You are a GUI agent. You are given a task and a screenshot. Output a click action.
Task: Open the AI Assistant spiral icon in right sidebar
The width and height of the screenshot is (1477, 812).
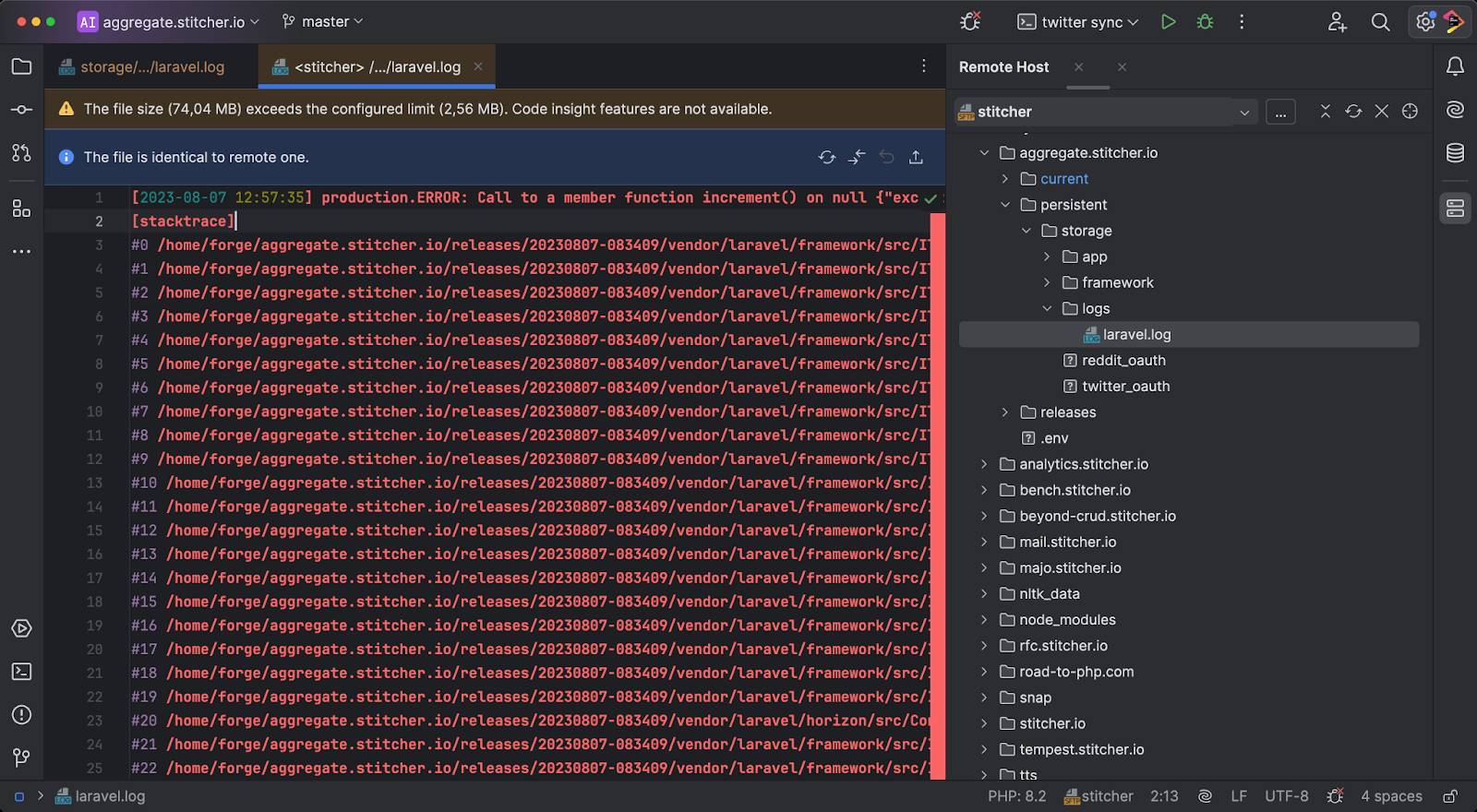tap(1455, 110)
